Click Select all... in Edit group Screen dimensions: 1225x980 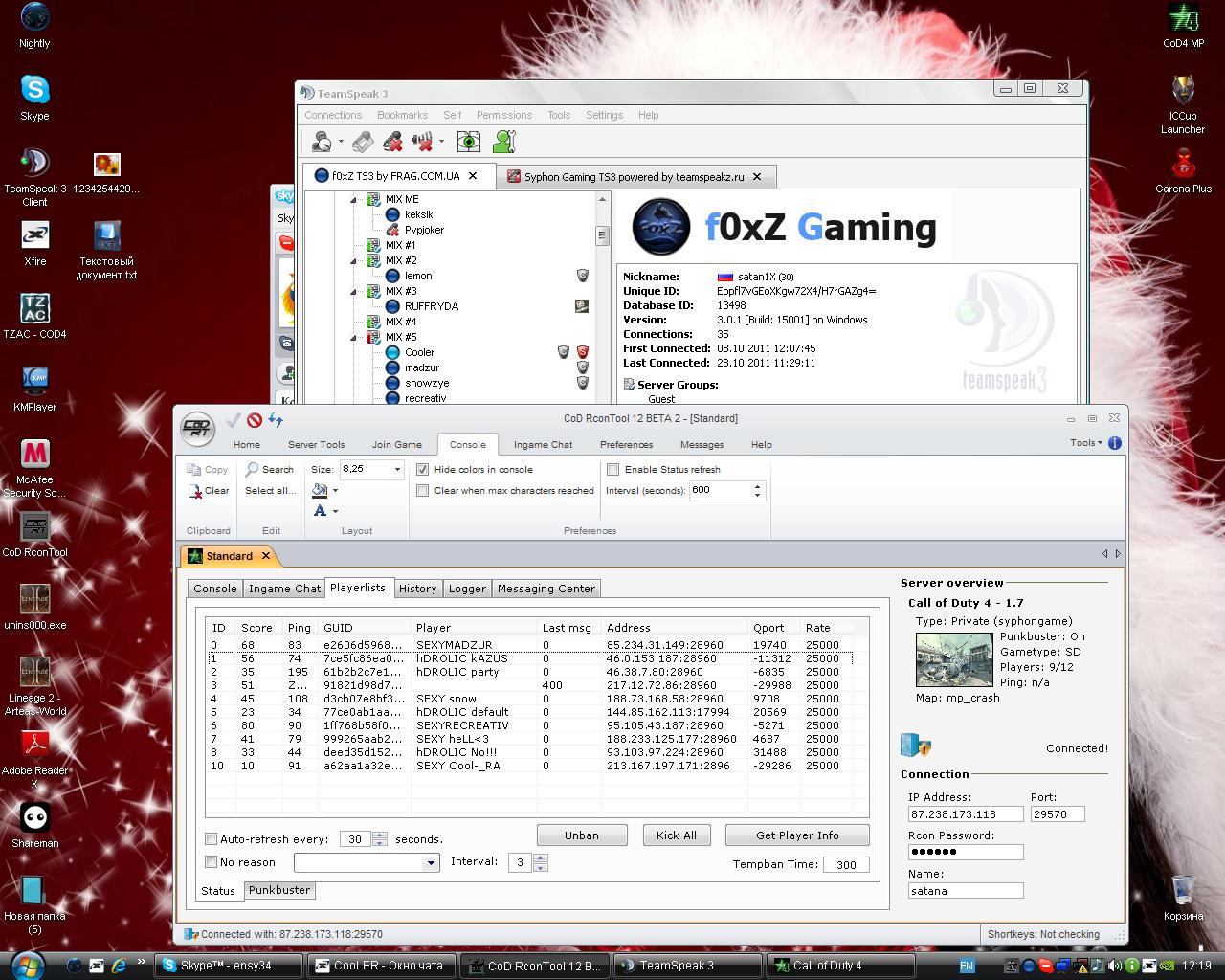[x=271, y=490]
